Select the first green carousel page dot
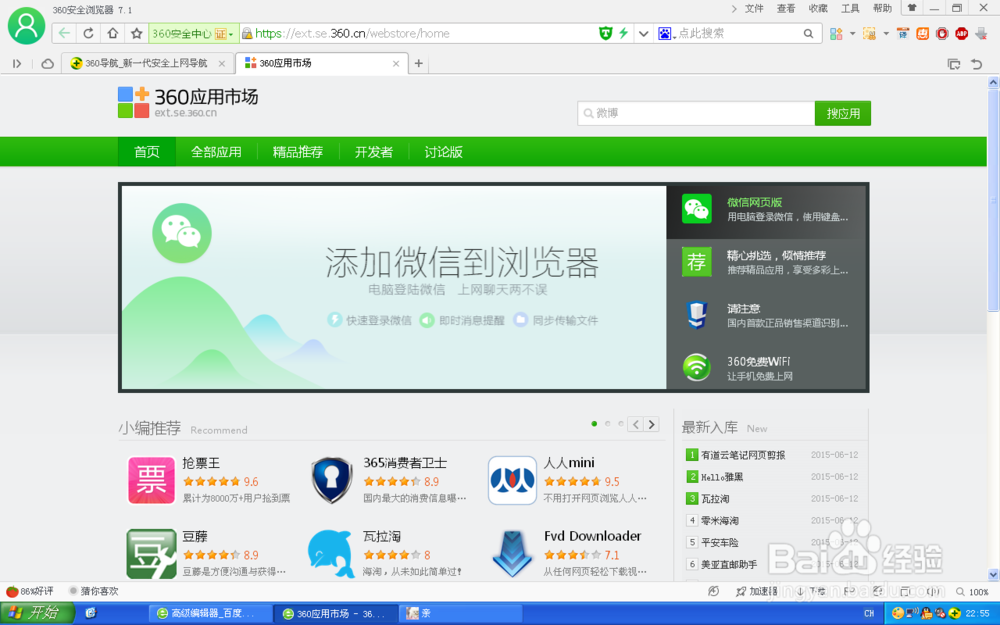Image resolution: width=1000 pixels, height=625 pixels. (594, 424)
